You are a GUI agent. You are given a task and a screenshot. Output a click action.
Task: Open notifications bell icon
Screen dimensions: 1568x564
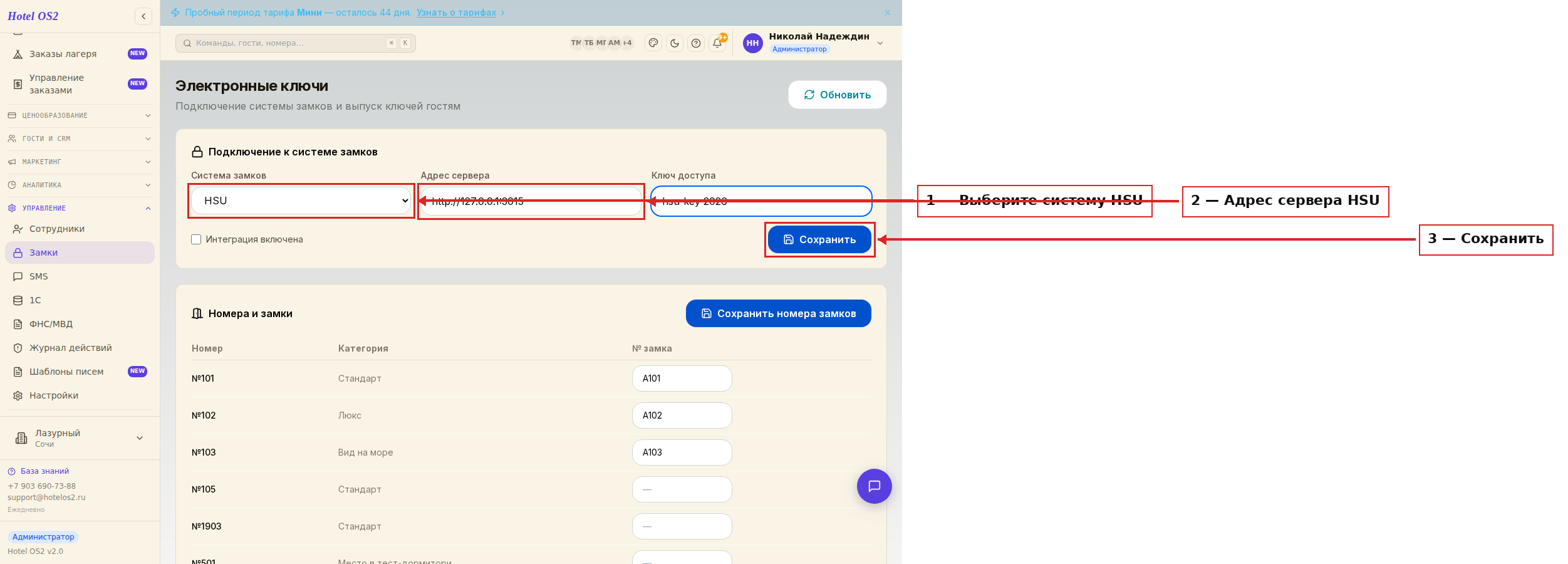[717, 43]
